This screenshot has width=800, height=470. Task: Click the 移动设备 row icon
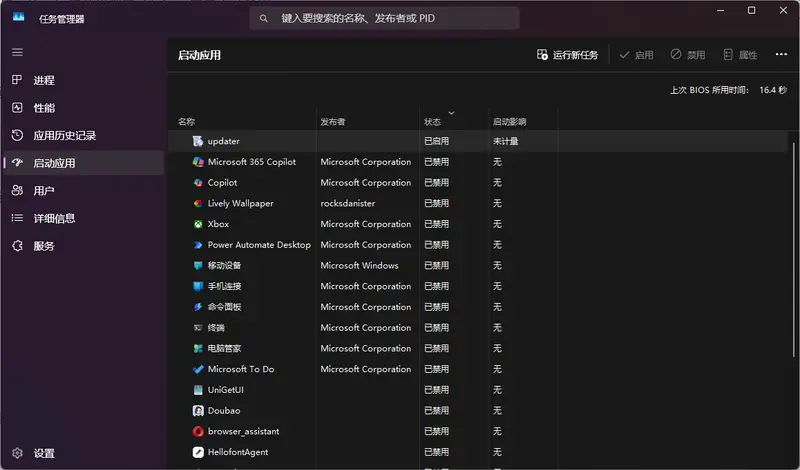[198, 265]
